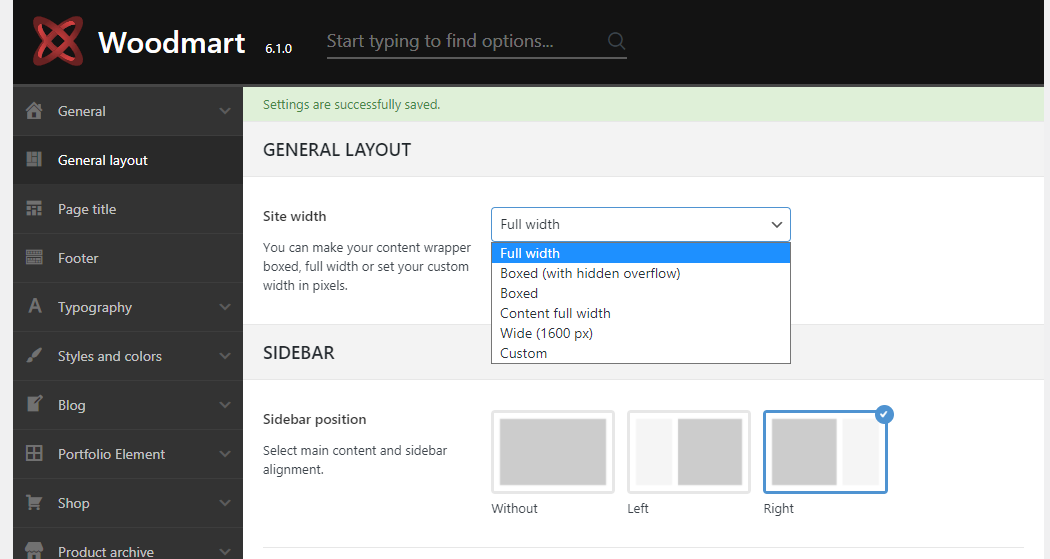Select the Left sidebar position
Image resolution: width=1050 pixels, height=559 pixels.
point(689,452)
